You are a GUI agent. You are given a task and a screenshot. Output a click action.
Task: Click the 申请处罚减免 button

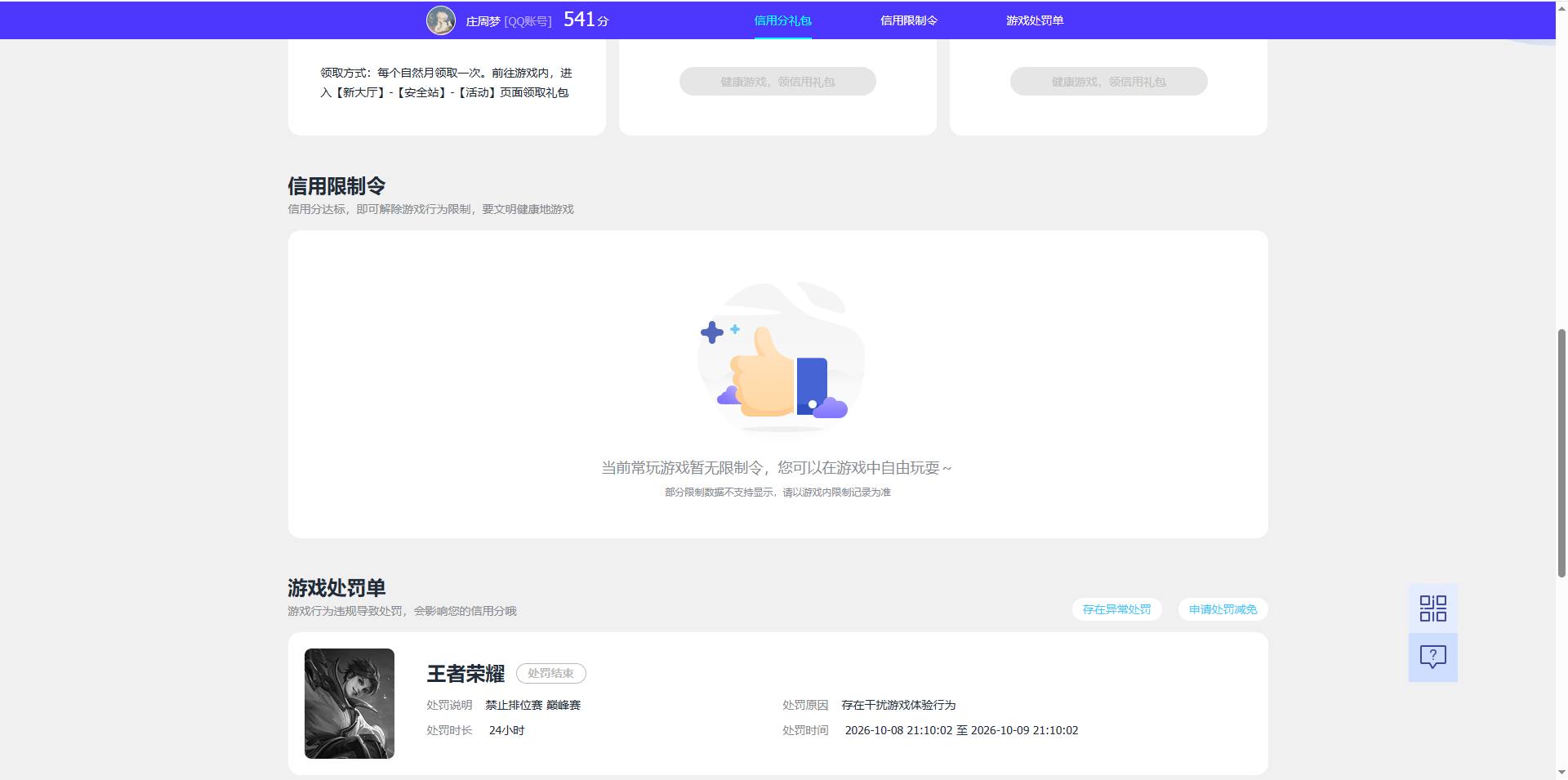coord(1223,609)
